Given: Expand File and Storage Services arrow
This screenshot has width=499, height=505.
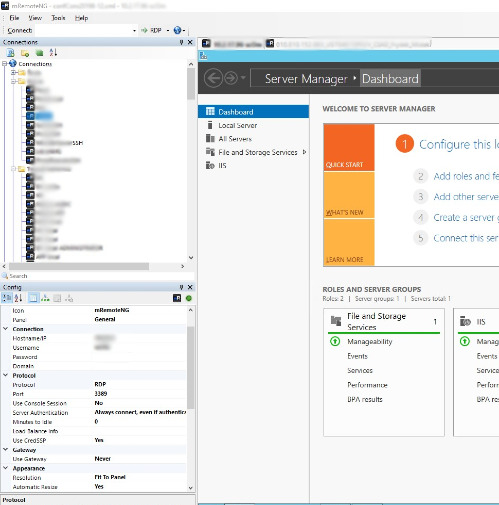Looking at the screenshot, I should 304,152.
